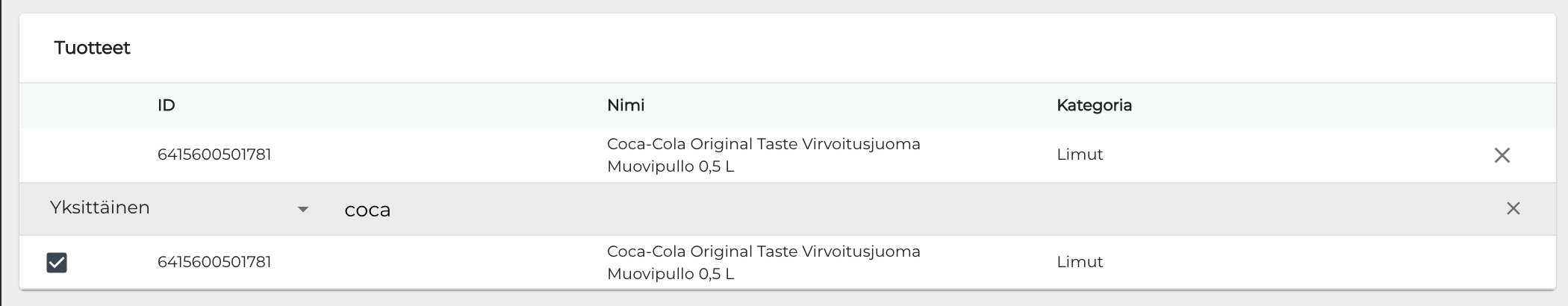Click "Coca-Cola Original Taste Virvoitusjuoma" in the checked result row

763,252
